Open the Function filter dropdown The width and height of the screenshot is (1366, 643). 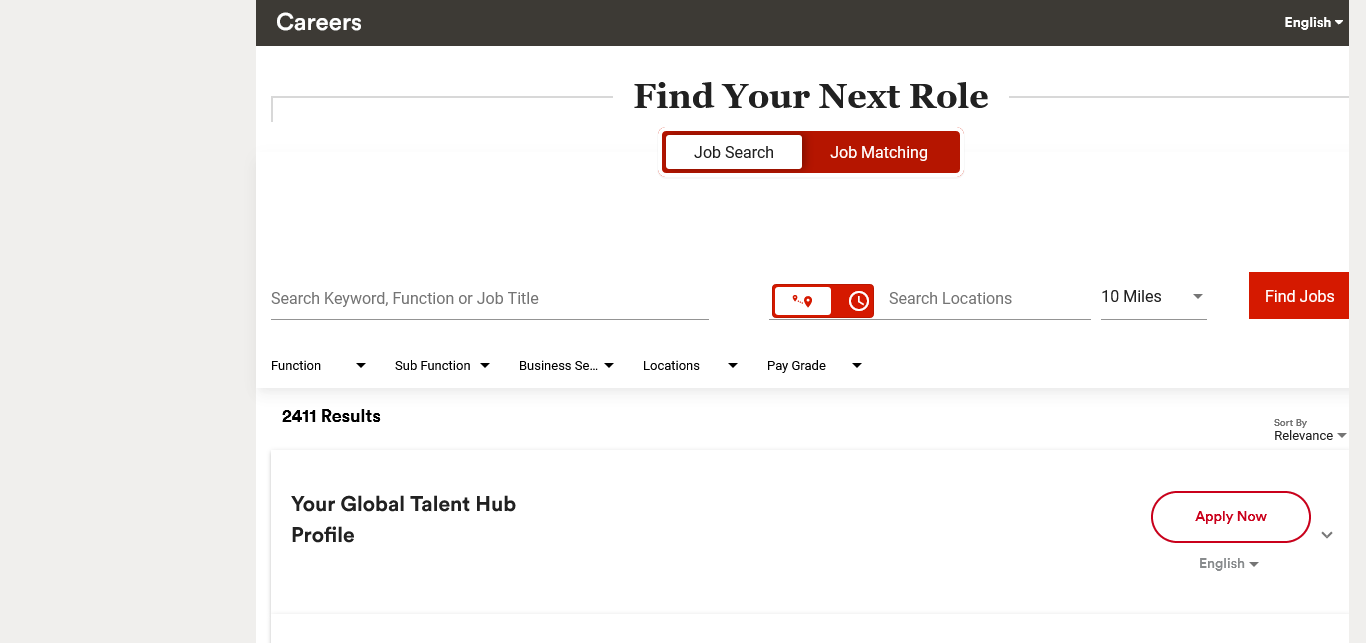click(318, 366)
